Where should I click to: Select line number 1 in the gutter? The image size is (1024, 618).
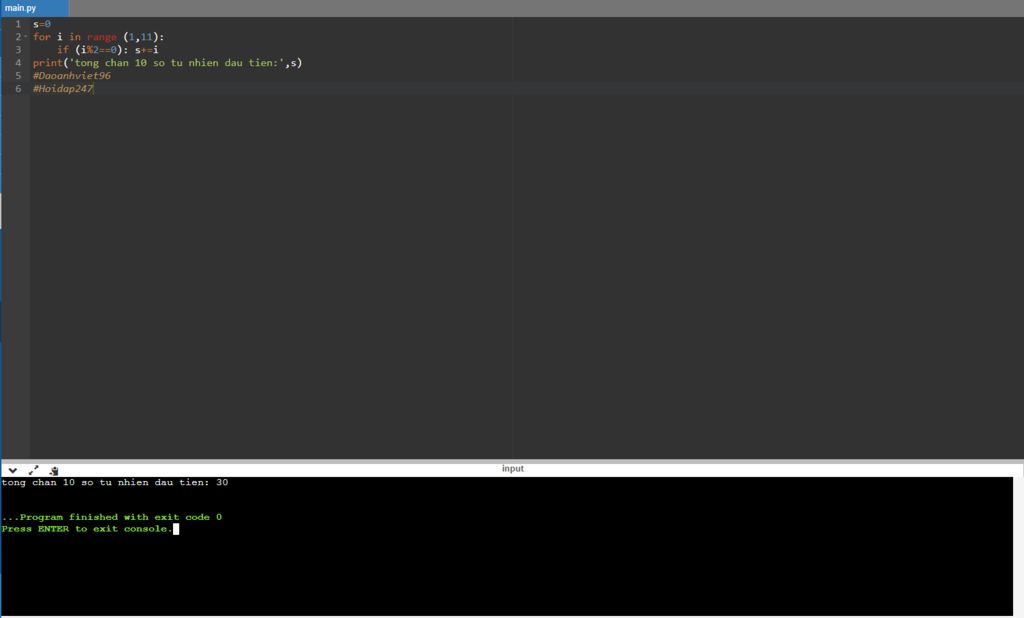tap(18, 24)
